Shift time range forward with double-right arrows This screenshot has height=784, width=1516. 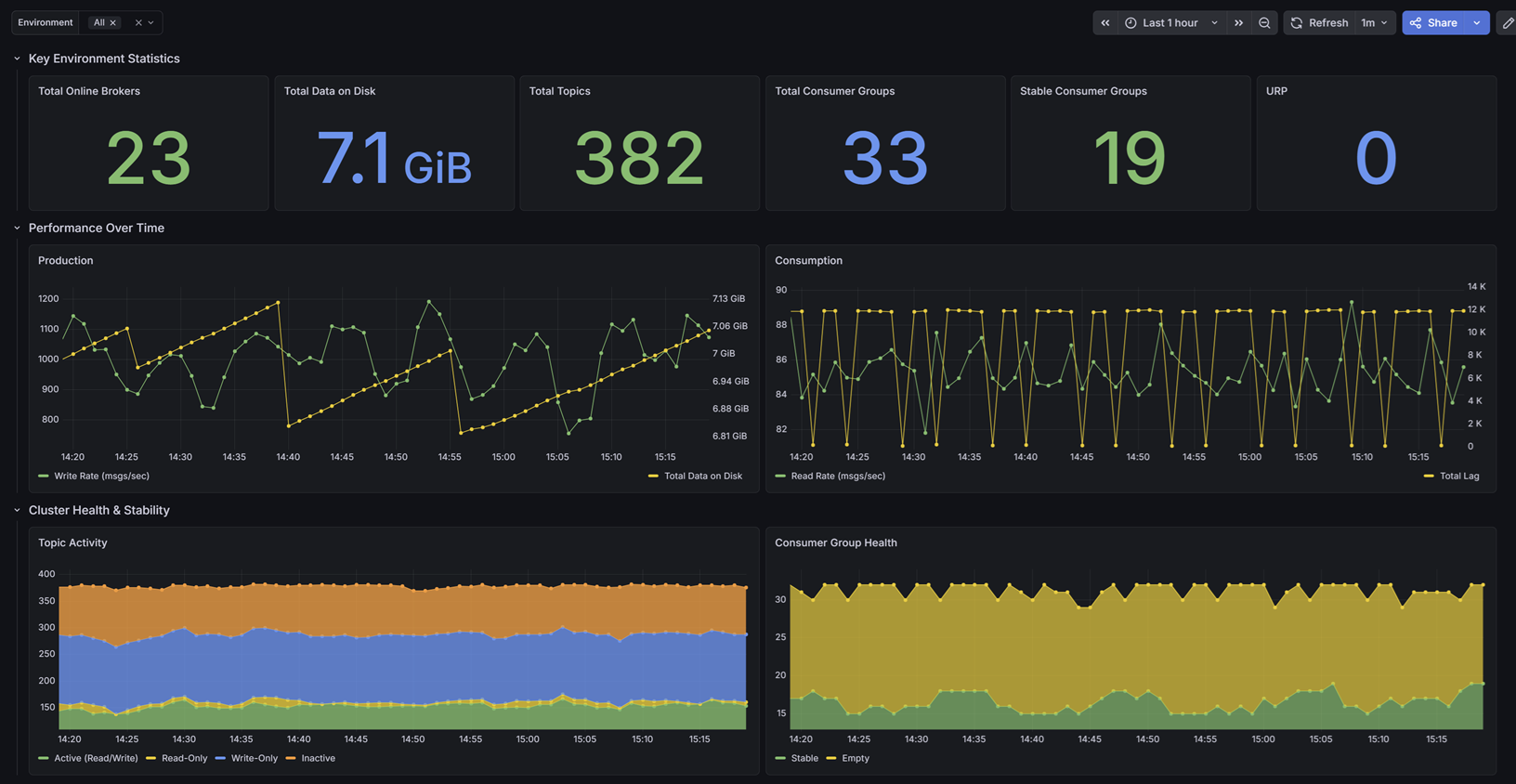(1238, 22)
